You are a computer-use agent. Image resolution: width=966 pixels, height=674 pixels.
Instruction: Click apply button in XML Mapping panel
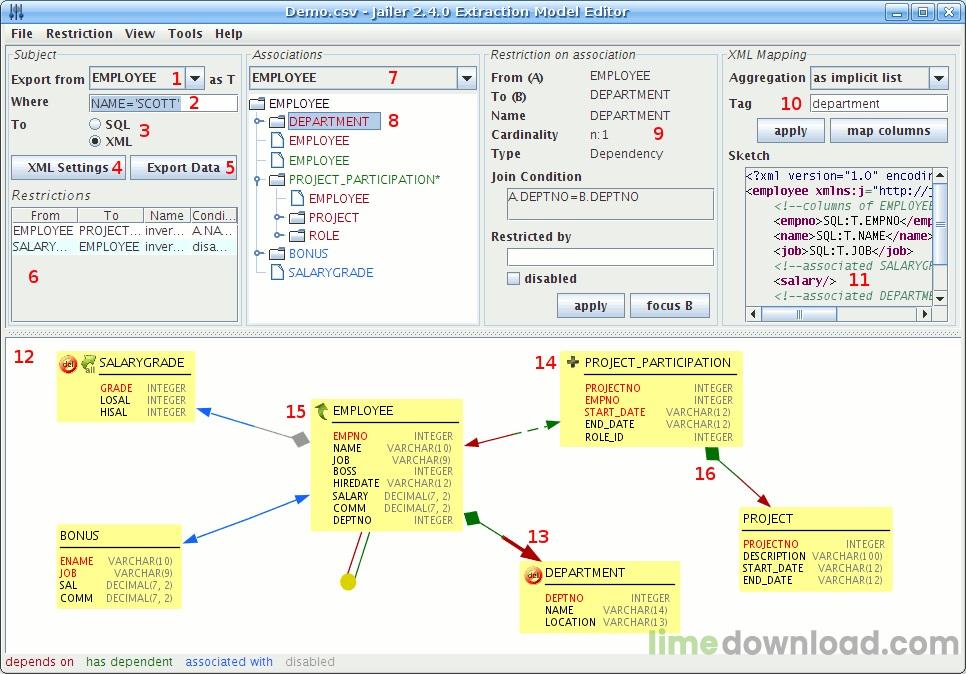coord(790,131)
